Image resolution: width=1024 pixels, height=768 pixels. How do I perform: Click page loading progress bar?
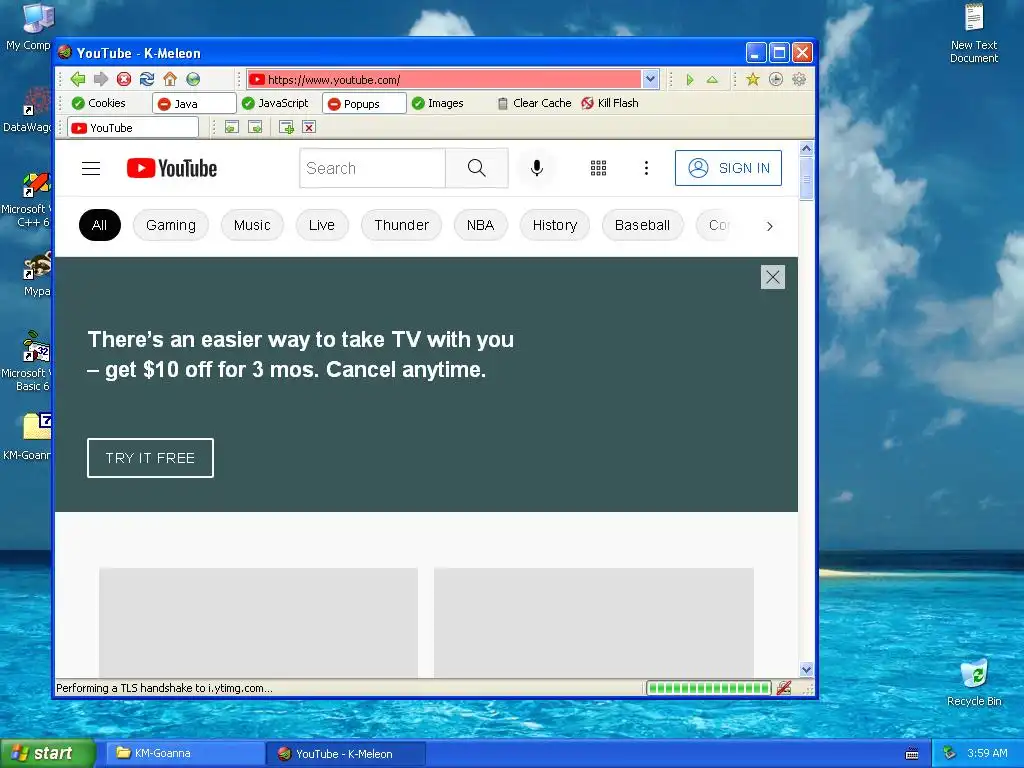709,688
